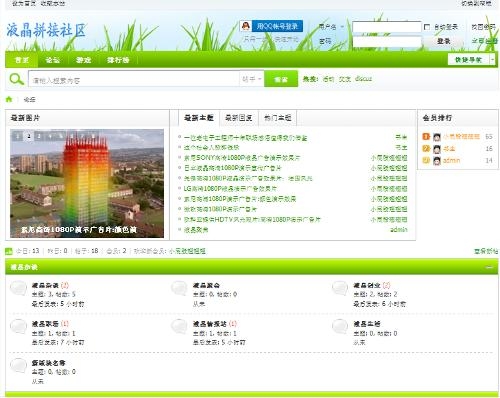Expand quick navigation dropdown arrow
Image resolution: width=500 pixels, height=398 pixels.
492,60
